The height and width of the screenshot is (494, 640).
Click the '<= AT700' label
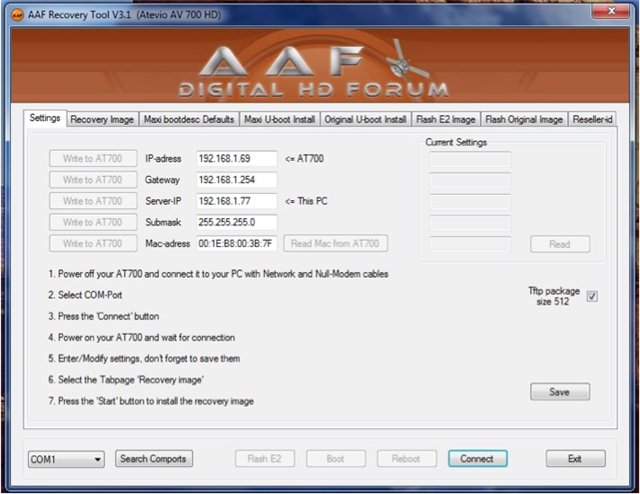point(304,158)
